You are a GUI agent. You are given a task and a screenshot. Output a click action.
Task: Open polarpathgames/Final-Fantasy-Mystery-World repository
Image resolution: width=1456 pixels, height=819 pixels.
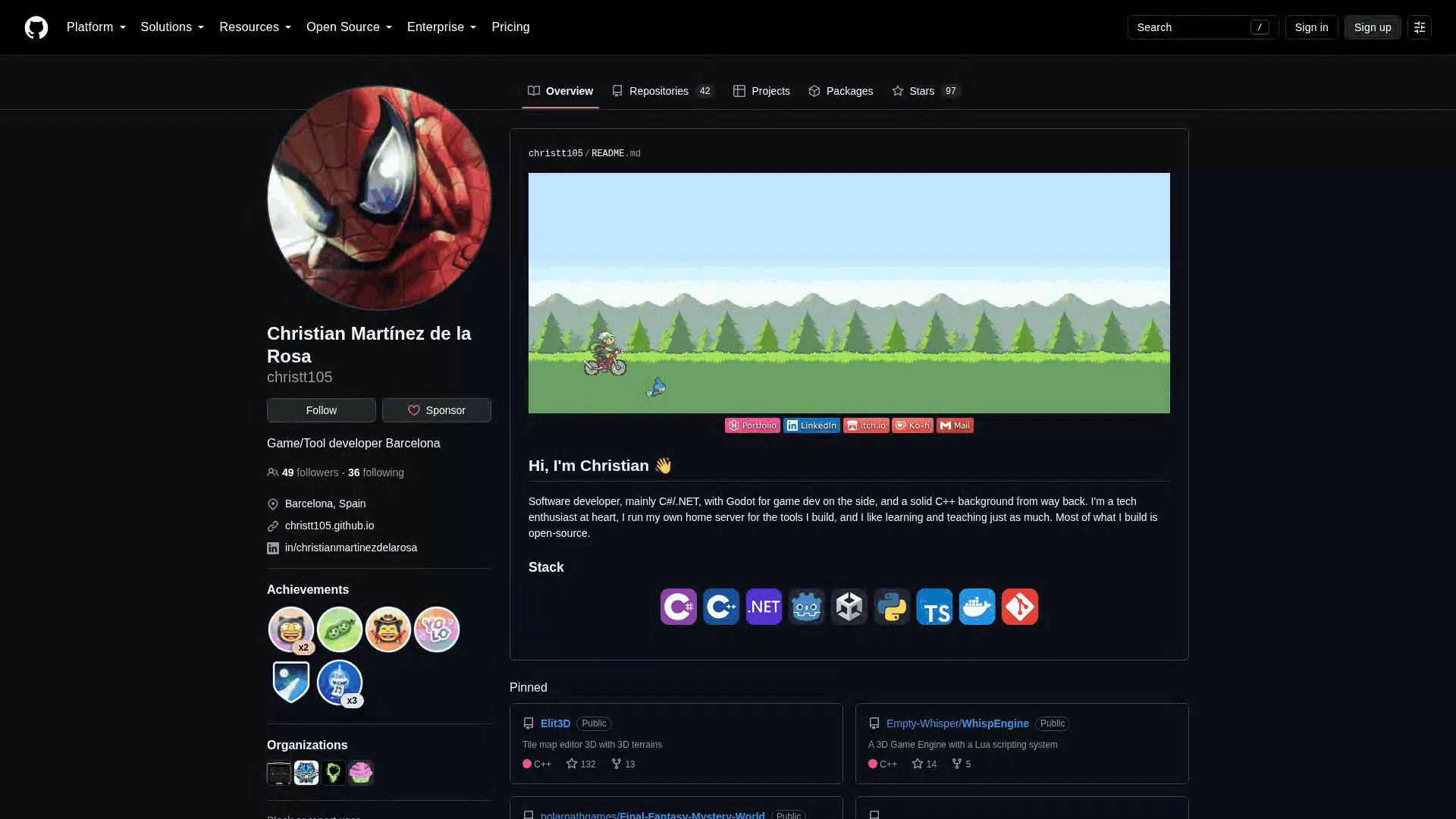[x=652, y=814]
